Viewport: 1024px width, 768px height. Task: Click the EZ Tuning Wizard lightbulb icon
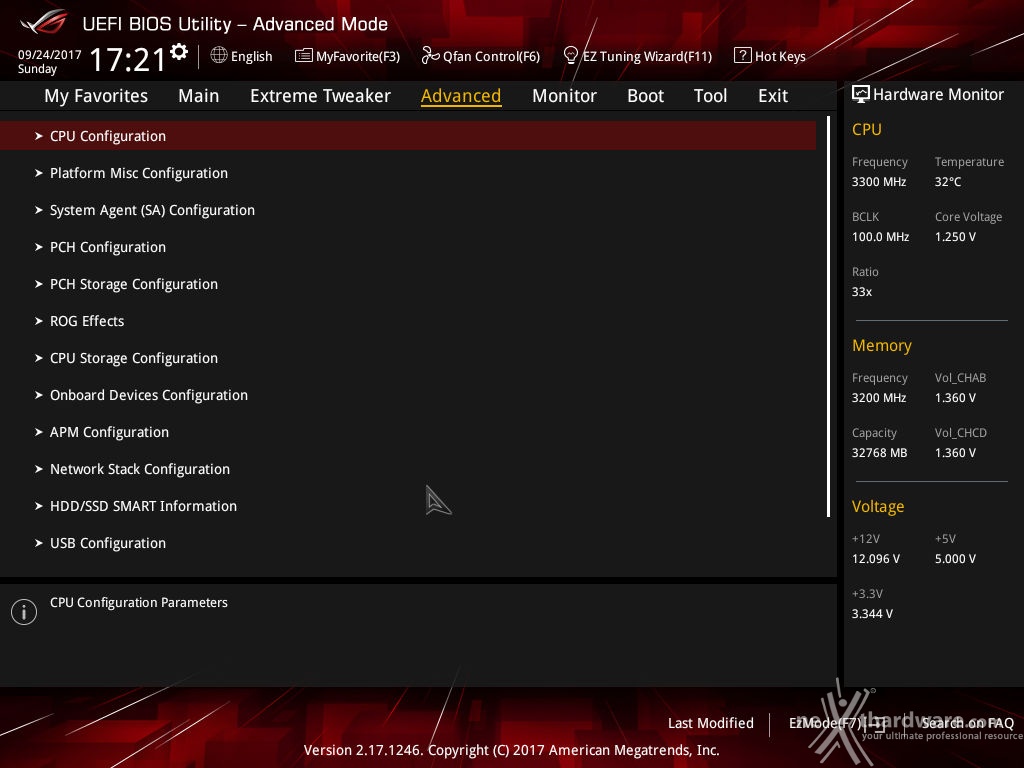[x=570, y=56]
